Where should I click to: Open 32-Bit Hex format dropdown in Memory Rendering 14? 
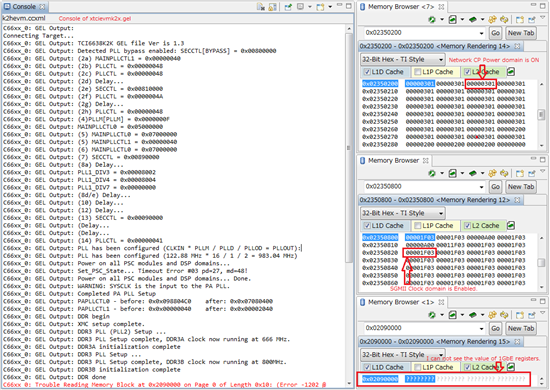point(403,59)
